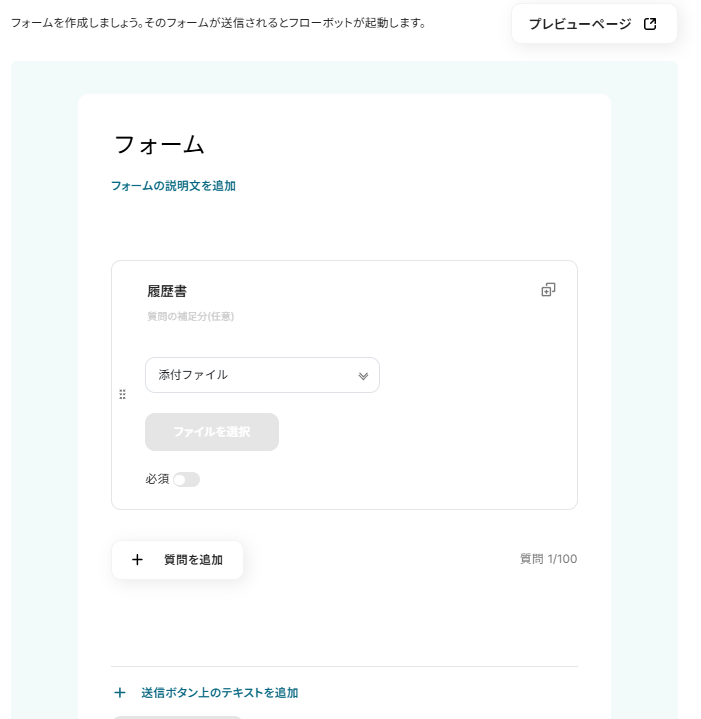Click the plus icon in 質問を追加
The height and width of the screenshot is (719, 701).
pos(137,560)
